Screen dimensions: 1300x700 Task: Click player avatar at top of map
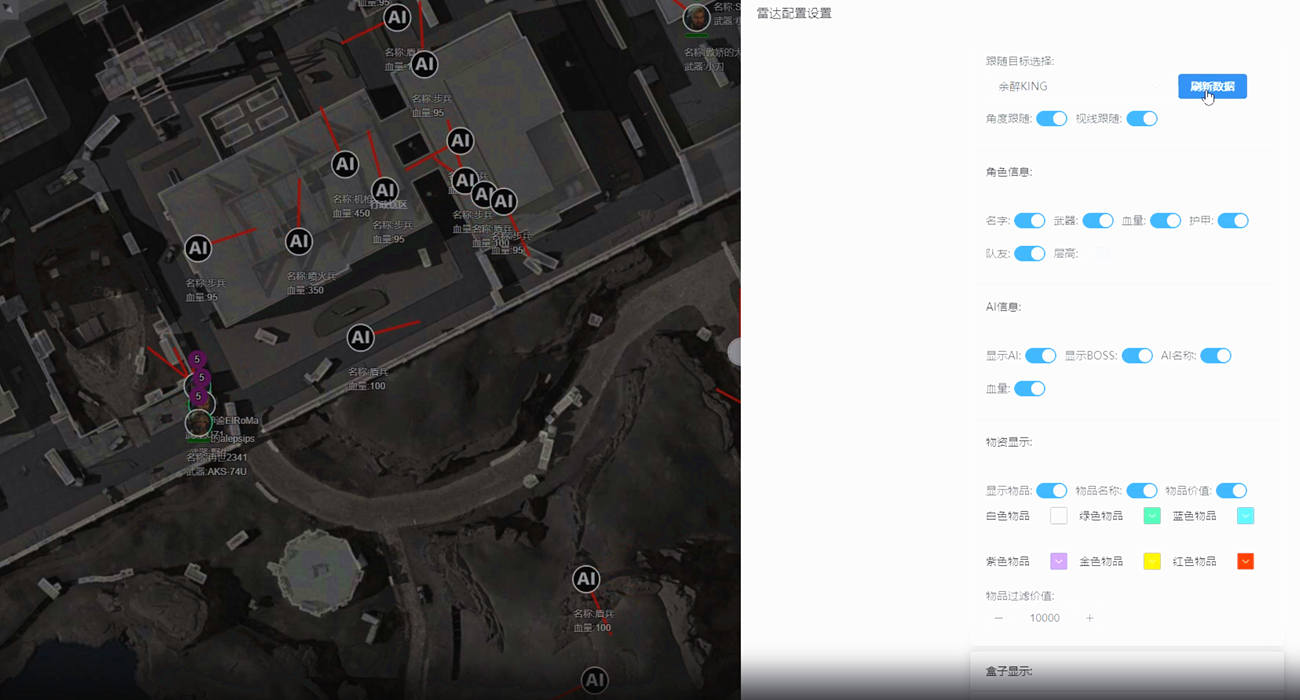pos(696,18)
